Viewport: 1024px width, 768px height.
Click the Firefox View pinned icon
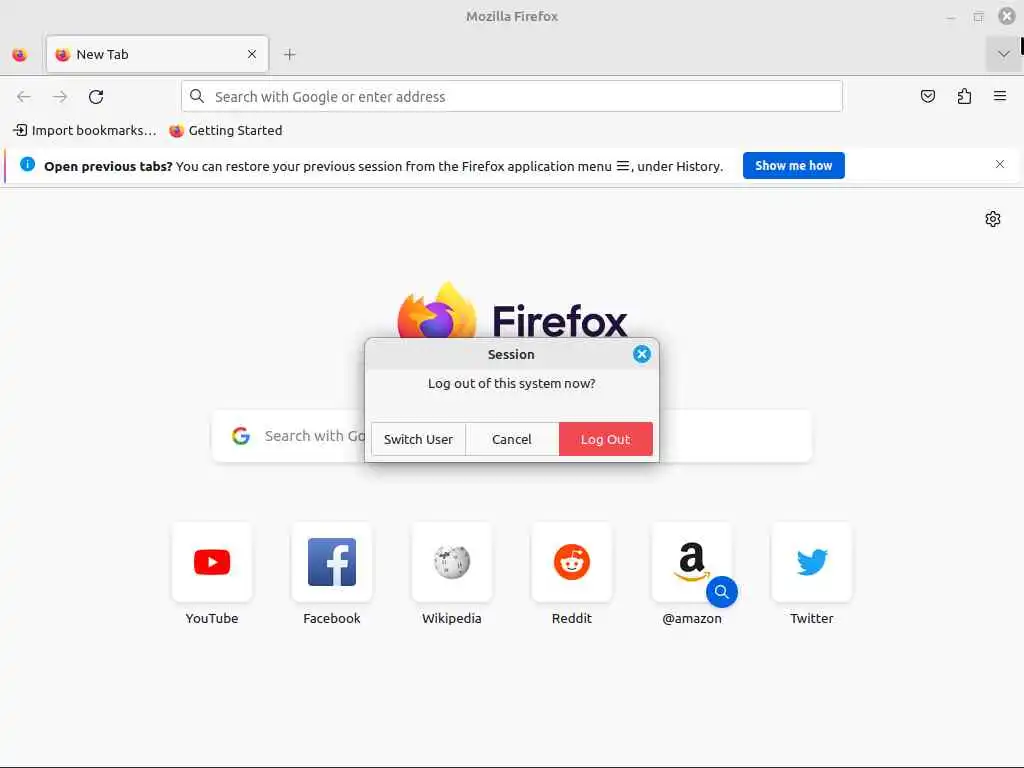20,55
